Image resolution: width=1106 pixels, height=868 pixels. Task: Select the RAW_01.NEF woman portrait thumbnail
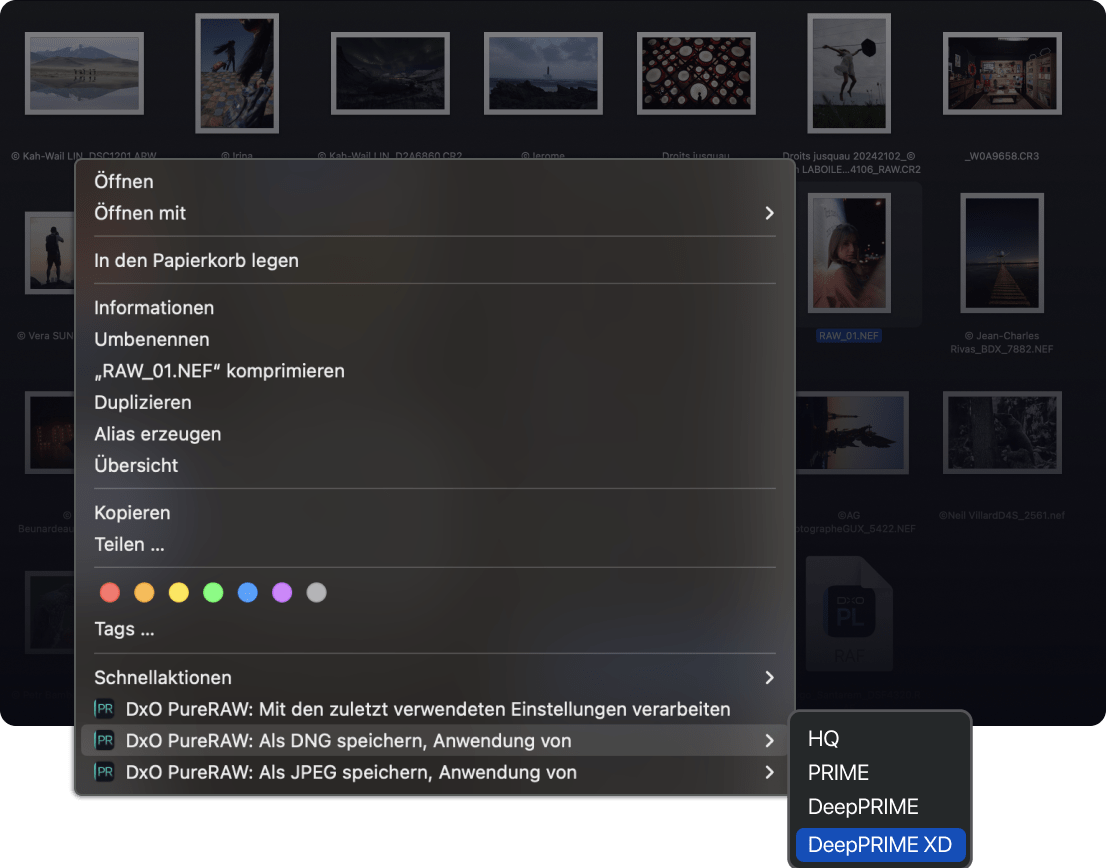coord(849,252)
